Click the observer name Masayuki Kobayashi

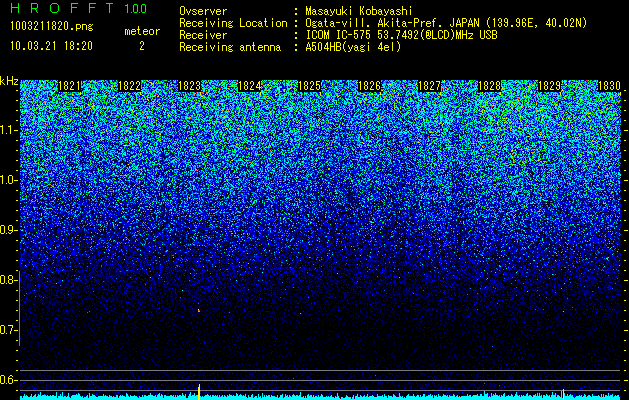coord(359,11)
